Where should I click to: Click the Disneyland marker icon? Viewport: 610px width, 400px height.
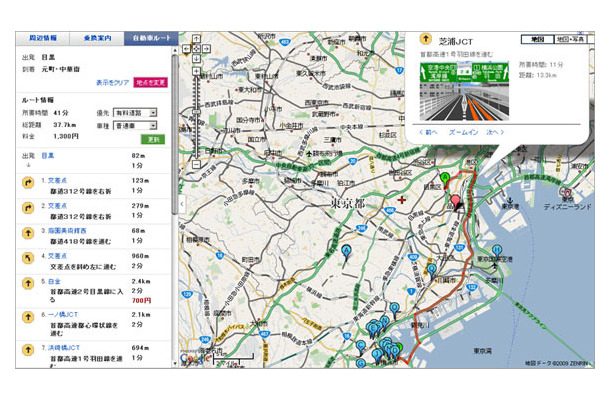click(566, 192)
